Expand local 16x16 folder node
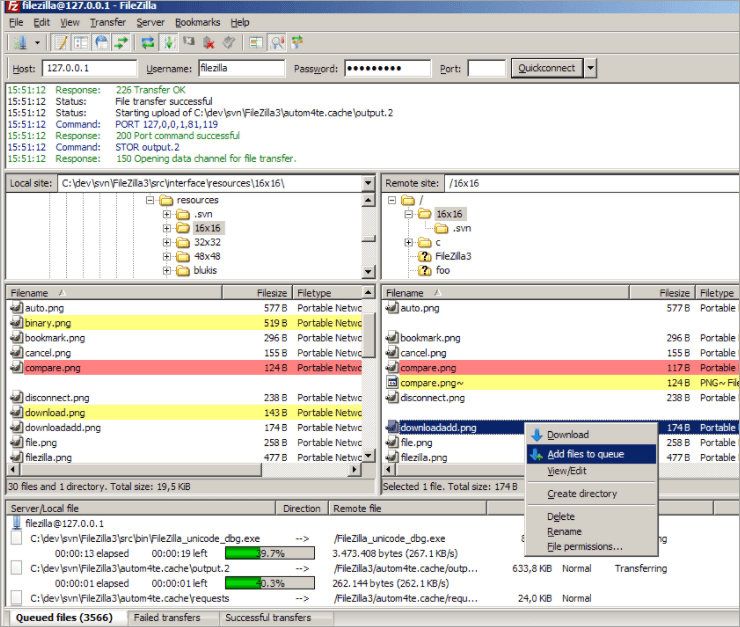Image resolution: width=740 pixels, height=627 pixels. (167, 228)
